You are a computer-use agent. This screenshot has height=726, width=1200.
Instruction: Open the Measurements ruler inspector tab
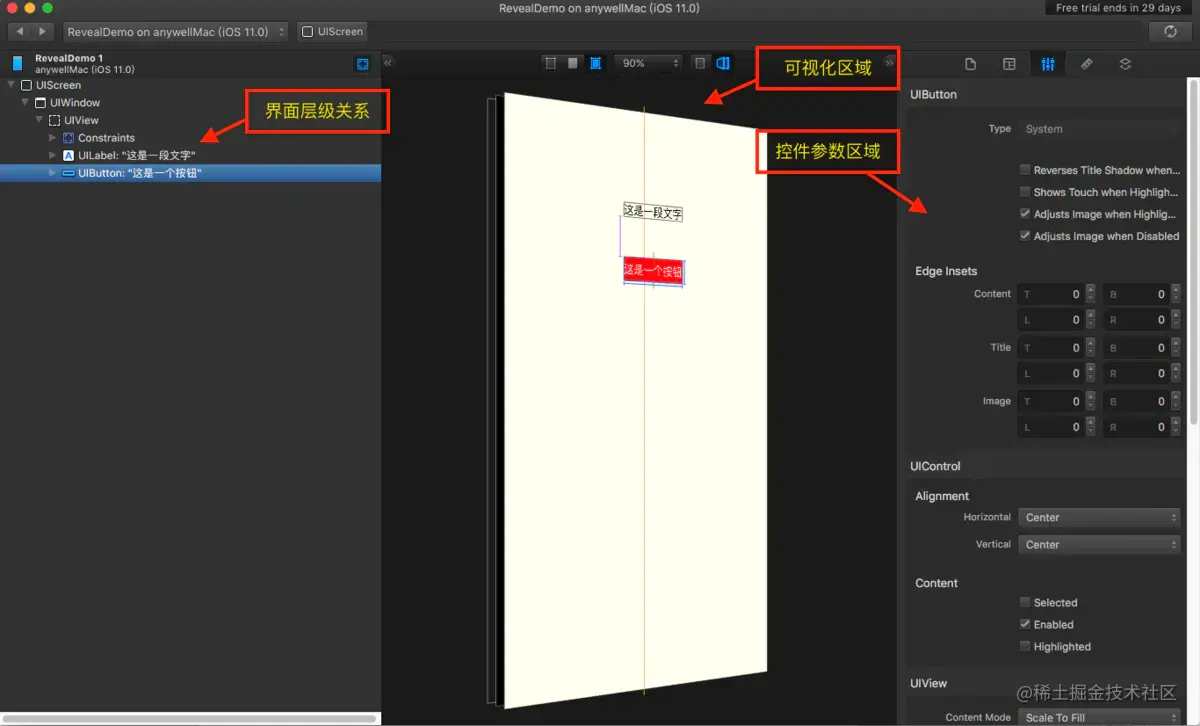1086,64
